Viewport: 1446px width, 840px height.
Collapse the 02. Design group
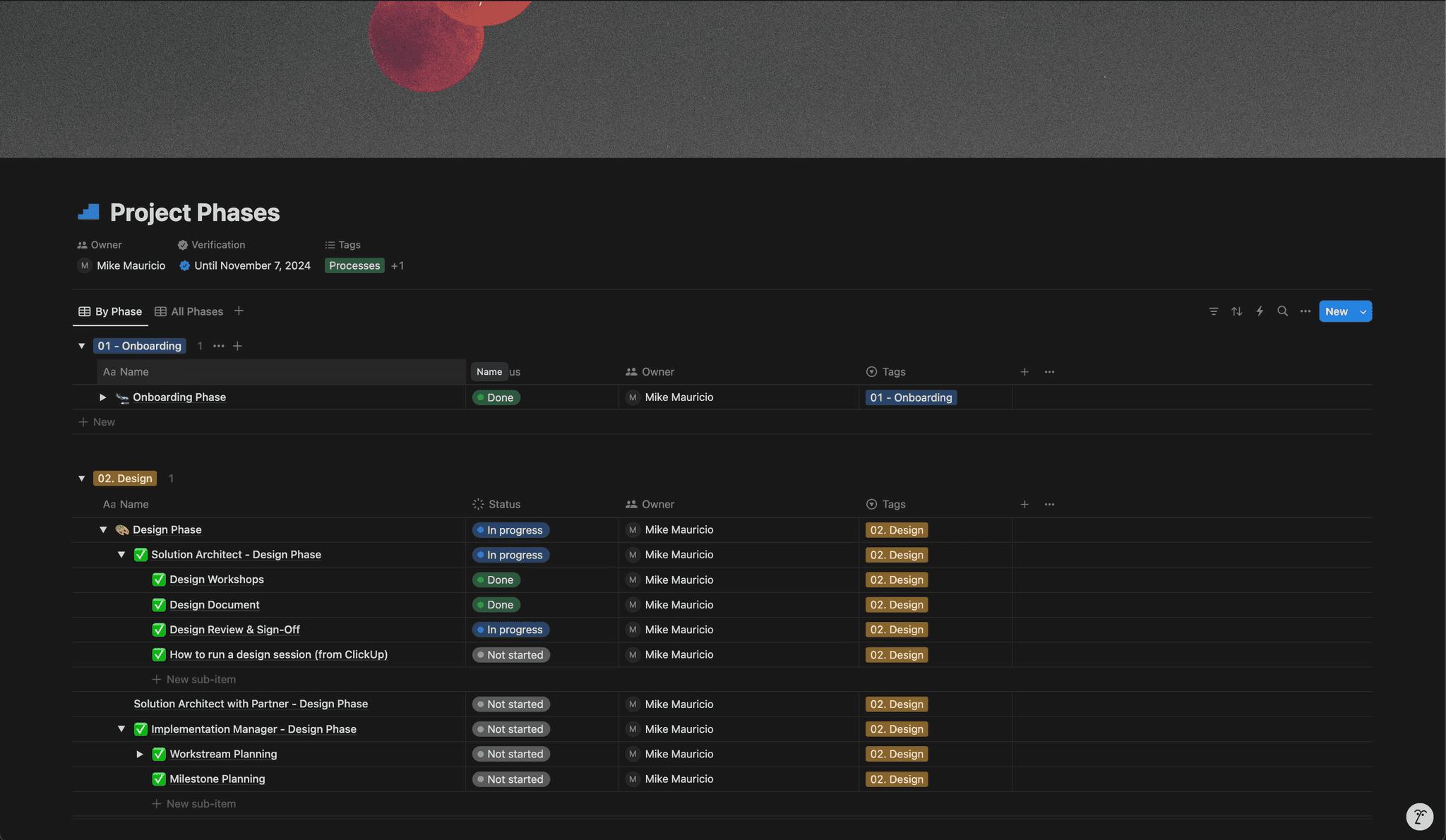(82, 479)
